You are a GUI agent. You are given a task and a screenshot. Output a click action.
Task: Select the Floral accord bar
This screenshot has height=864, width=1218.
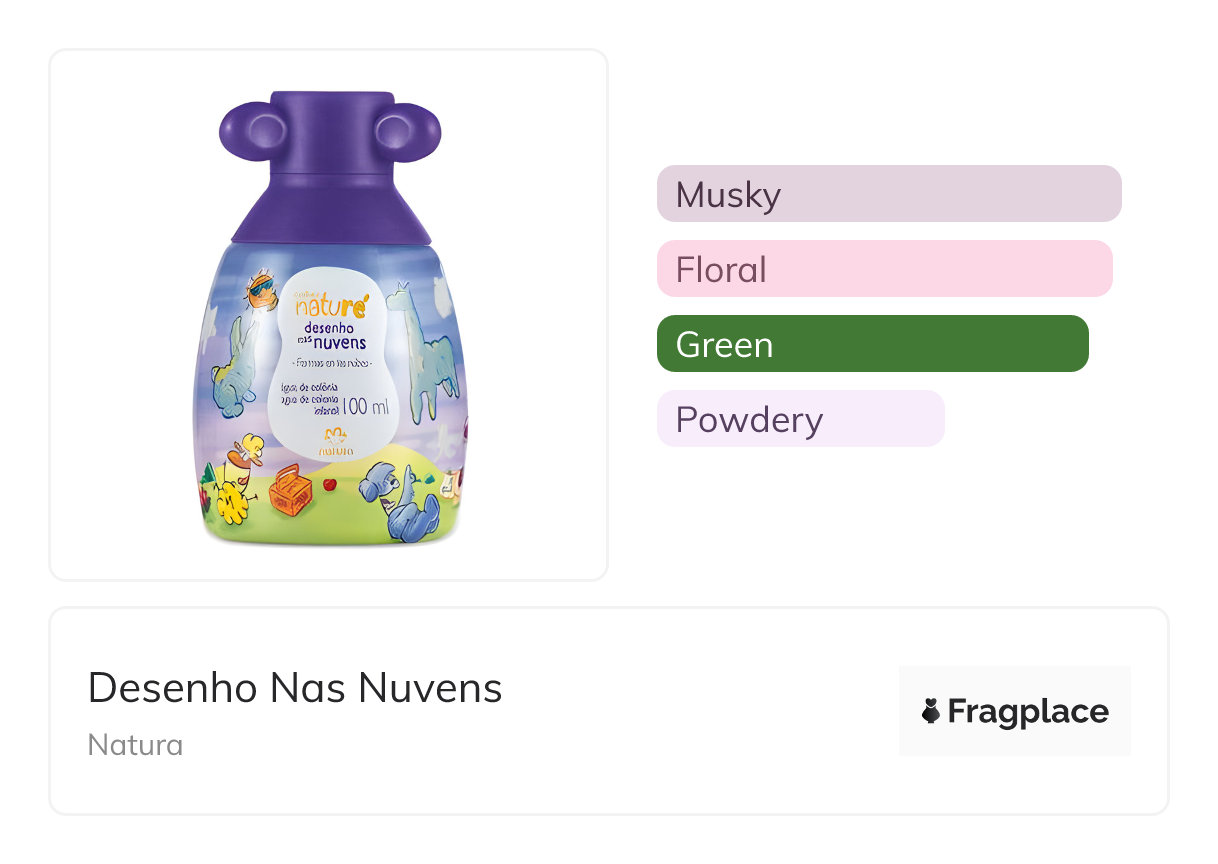pyautogui.click(x=884, y=269)
